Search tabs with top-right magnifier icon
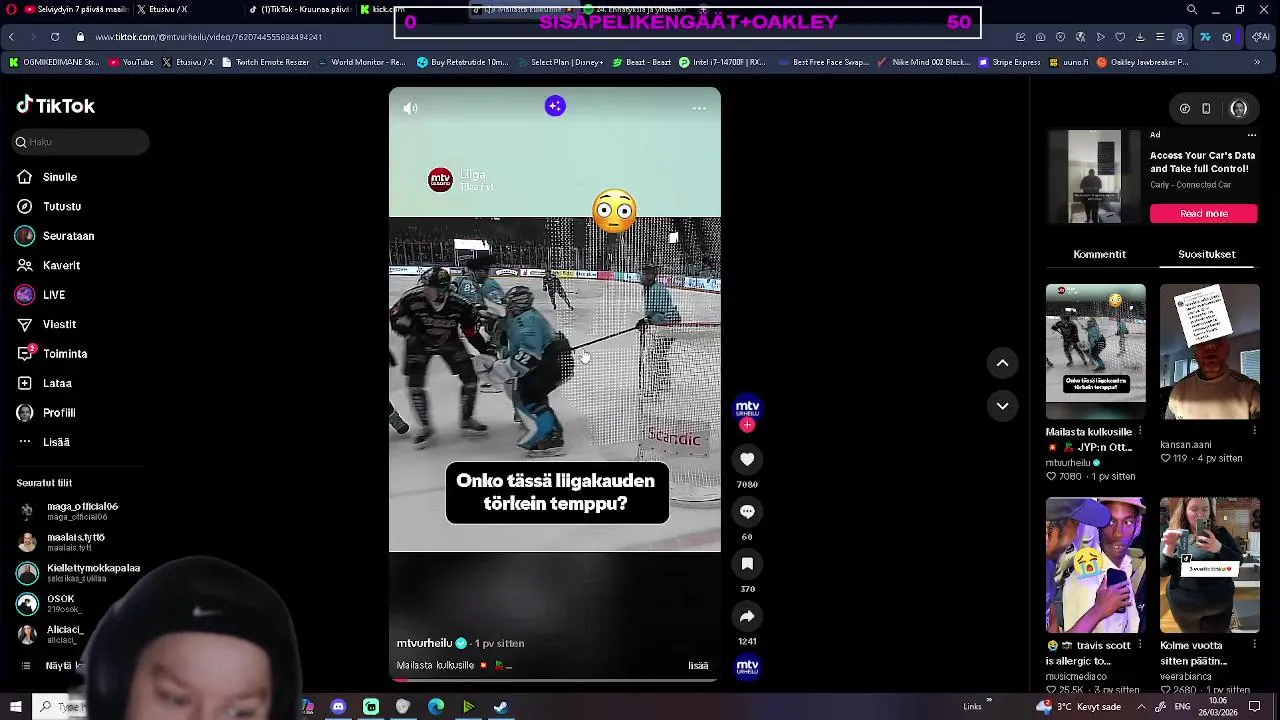1280x720 pixels. point(1191,9)
